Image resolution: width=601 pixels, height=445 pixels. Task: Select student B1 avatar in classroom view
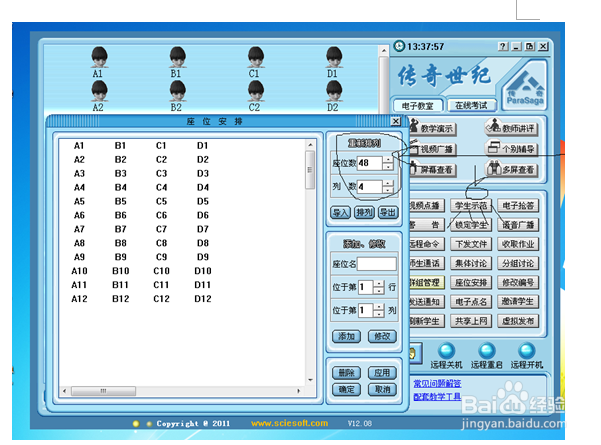tap(177, 57)
